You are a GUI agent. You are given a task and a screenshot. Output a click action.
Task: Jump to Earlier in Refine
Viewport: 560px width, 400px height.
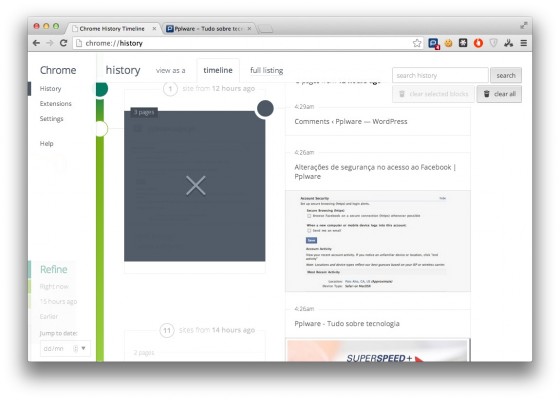[x=49, y=316]
